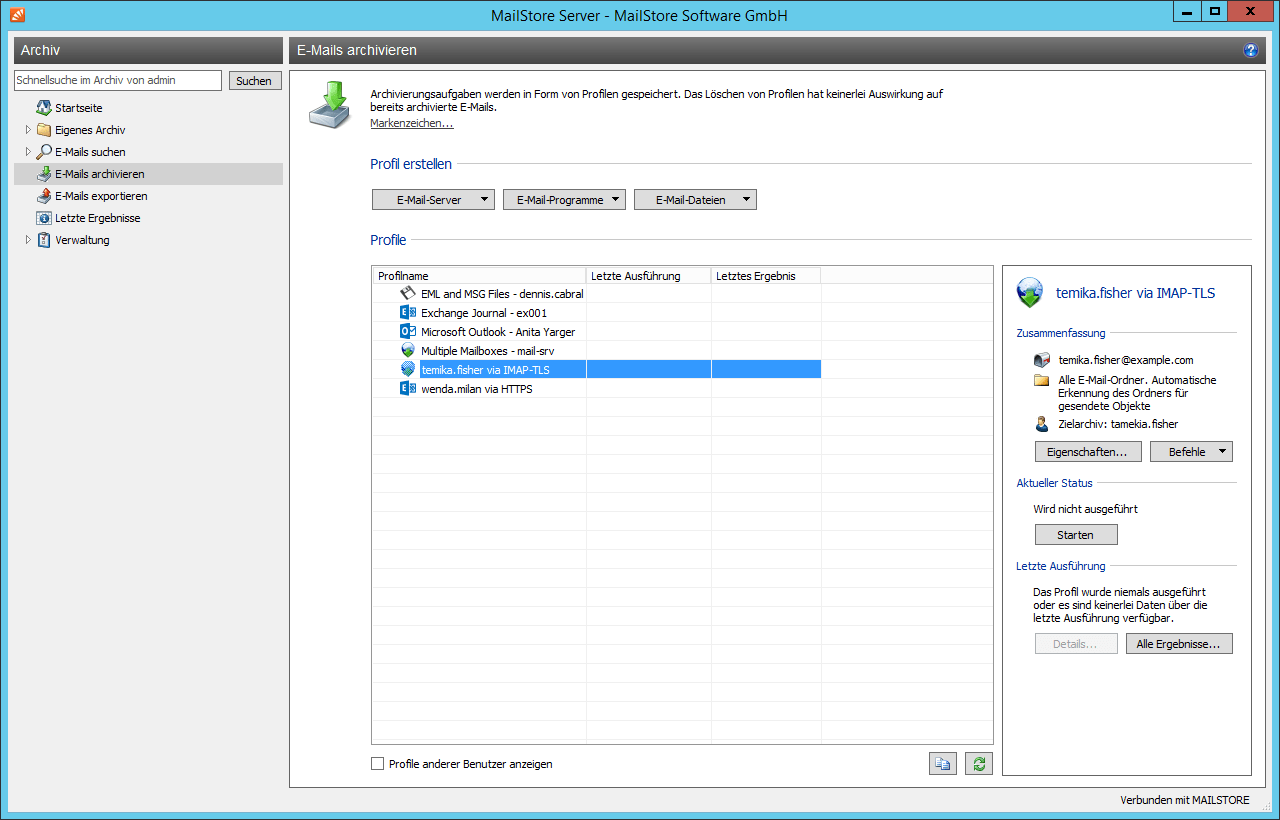Screen dimensions: 1280x820
Task: Click the temika.fisher IMAP-TLS globe icon in list
Action: point(407,370)
